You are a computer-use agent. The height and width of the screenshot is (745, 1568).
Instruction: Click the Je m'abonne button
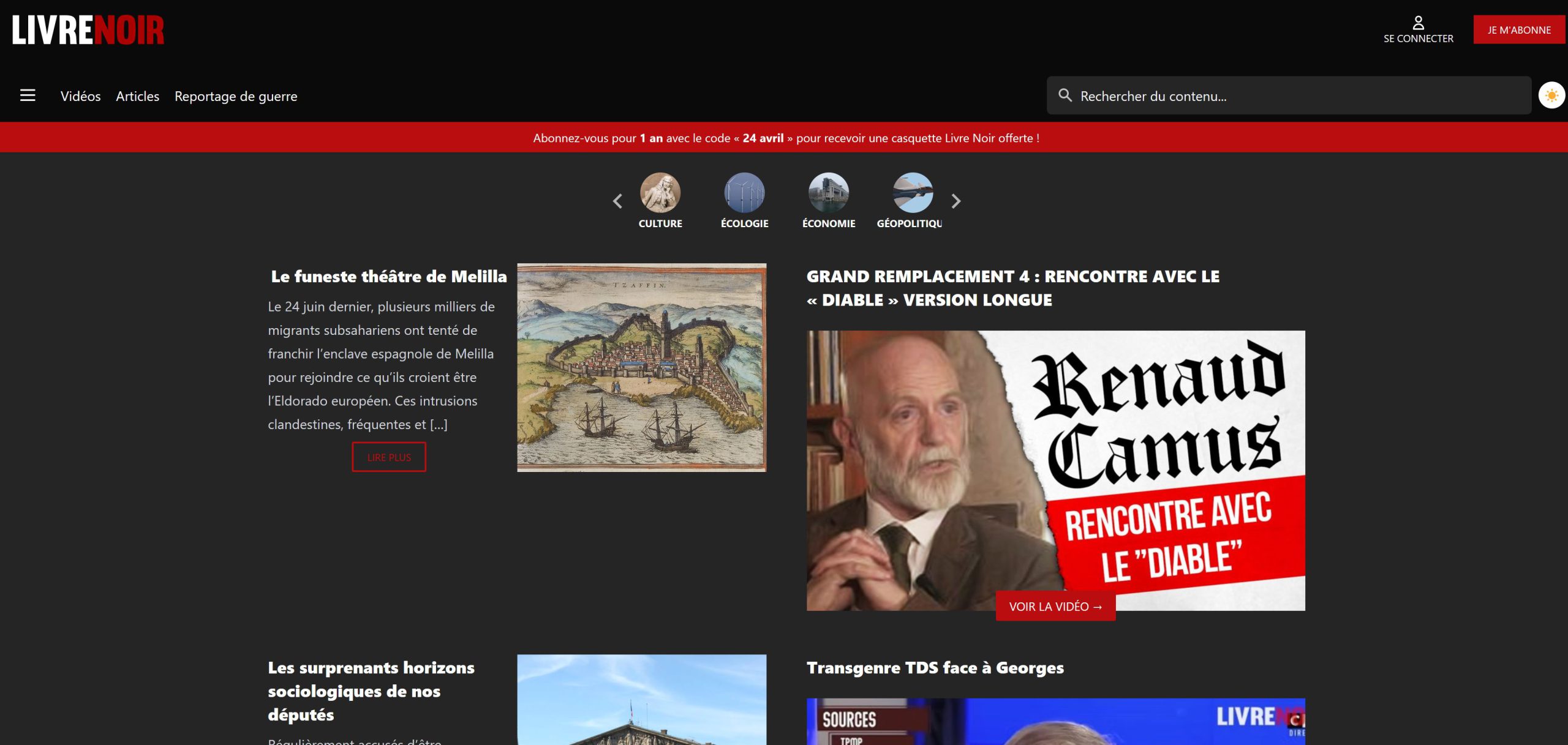point(1519,29)
